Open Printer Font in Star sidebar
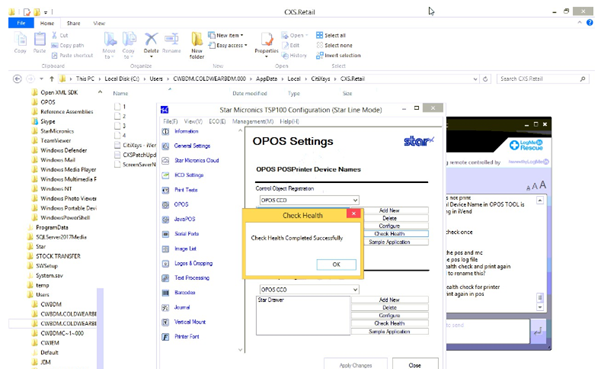Image resolution: width=601 pixels, height=369 pixels. click(187, 336)
